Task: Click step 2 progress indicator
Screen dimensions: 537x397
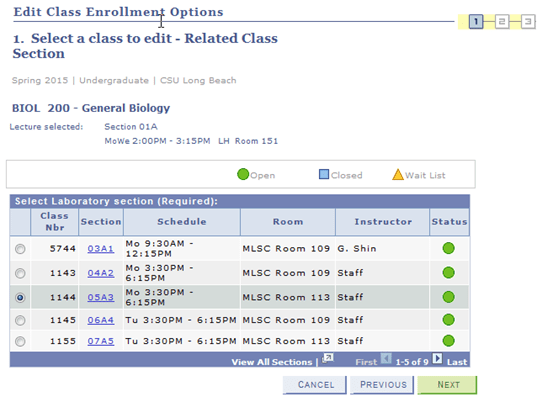Action: coord(502,22)
